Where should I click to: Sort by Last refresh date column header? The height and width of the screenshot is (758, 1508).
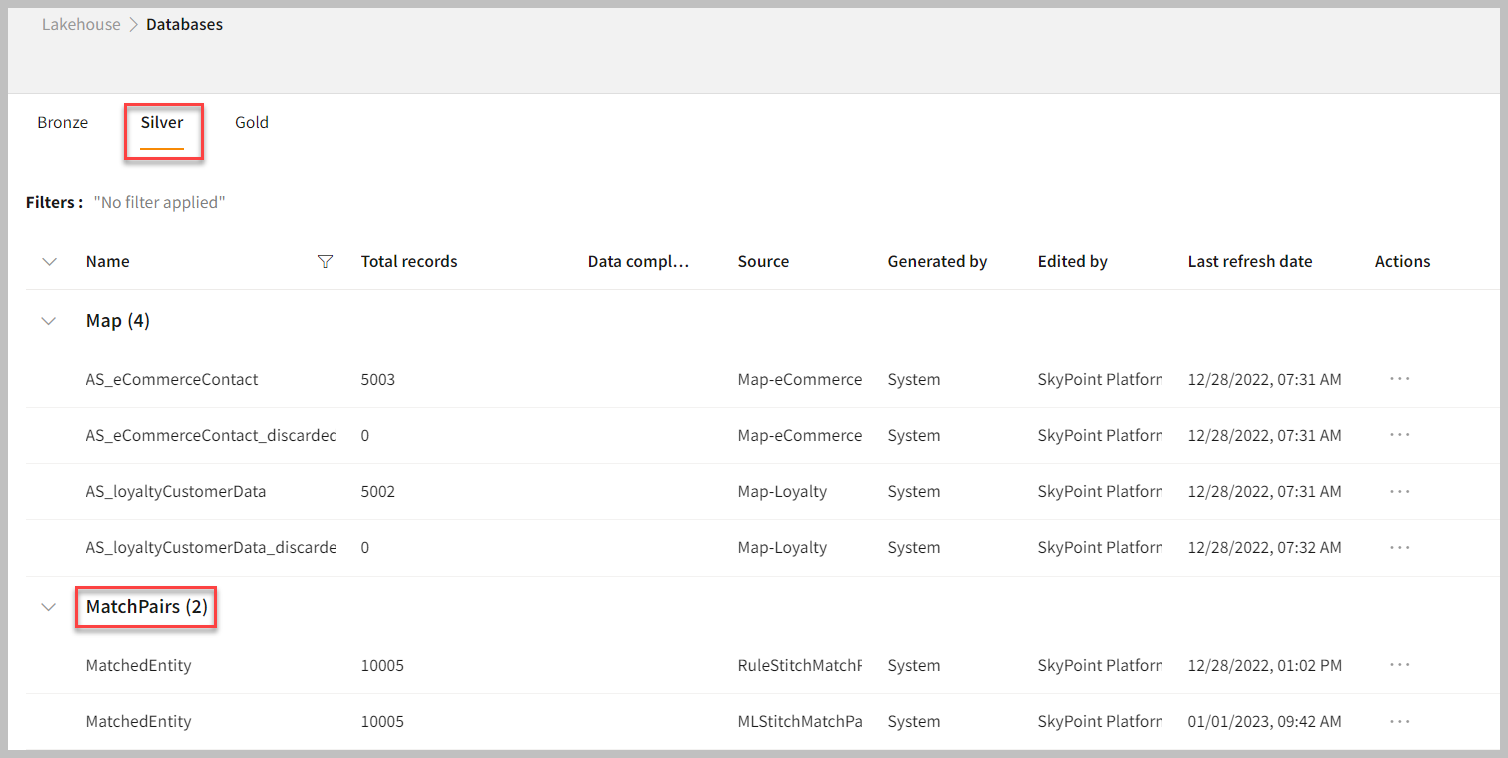click(1250, 261)
